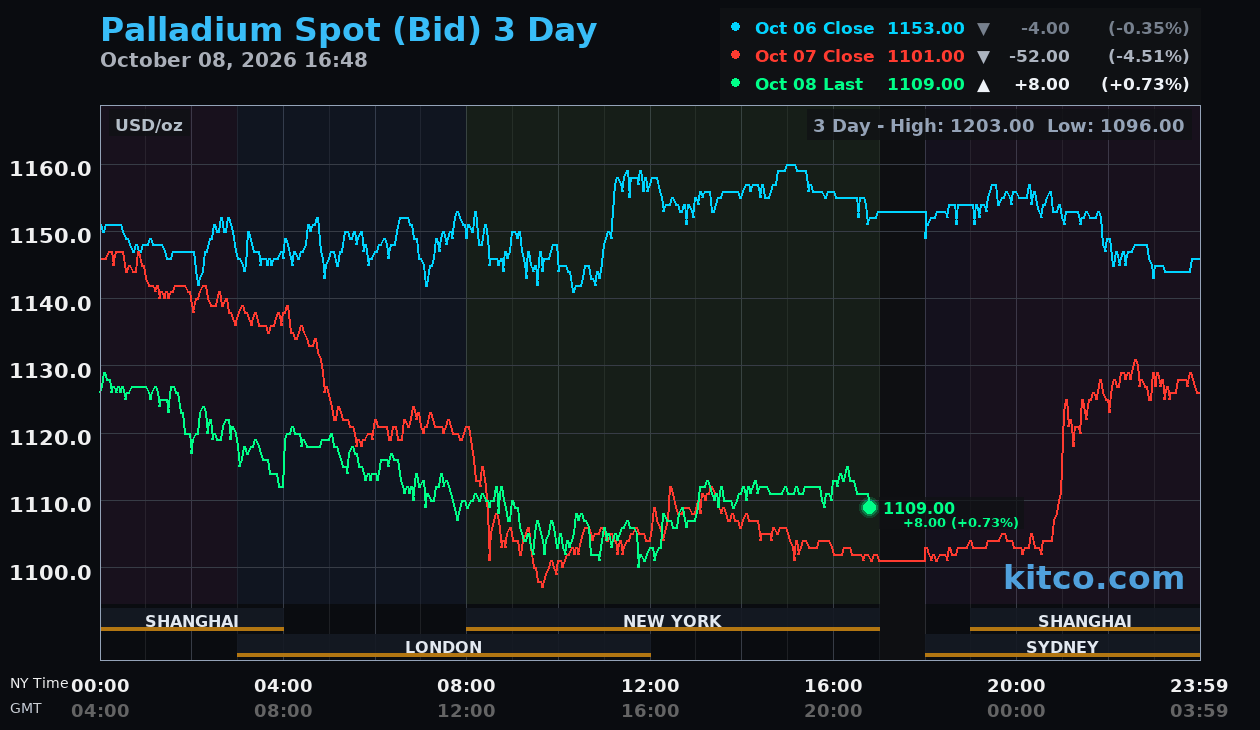
Task: Click the red Oct 07 legend dot
Action: point(736,55)
